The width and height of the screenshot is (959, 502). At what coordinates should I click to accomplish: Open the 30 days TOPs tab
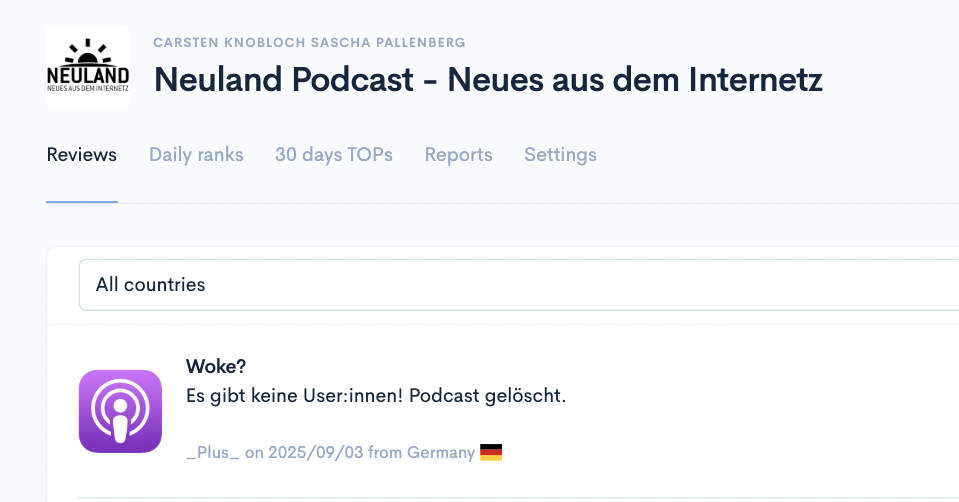[334, 155]
